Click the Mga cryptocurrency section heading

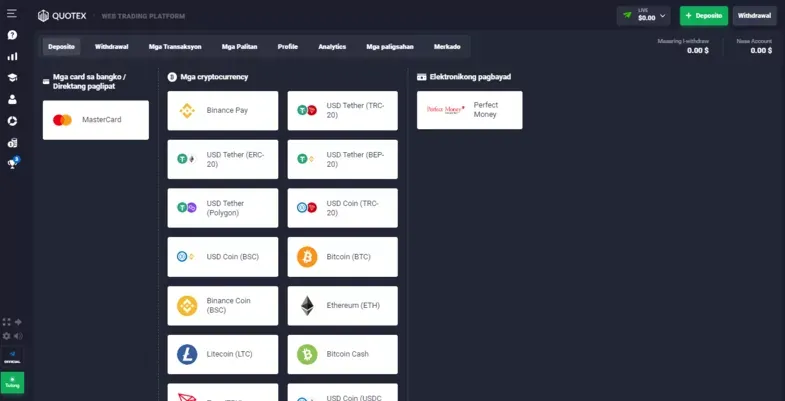coord(214,77)
